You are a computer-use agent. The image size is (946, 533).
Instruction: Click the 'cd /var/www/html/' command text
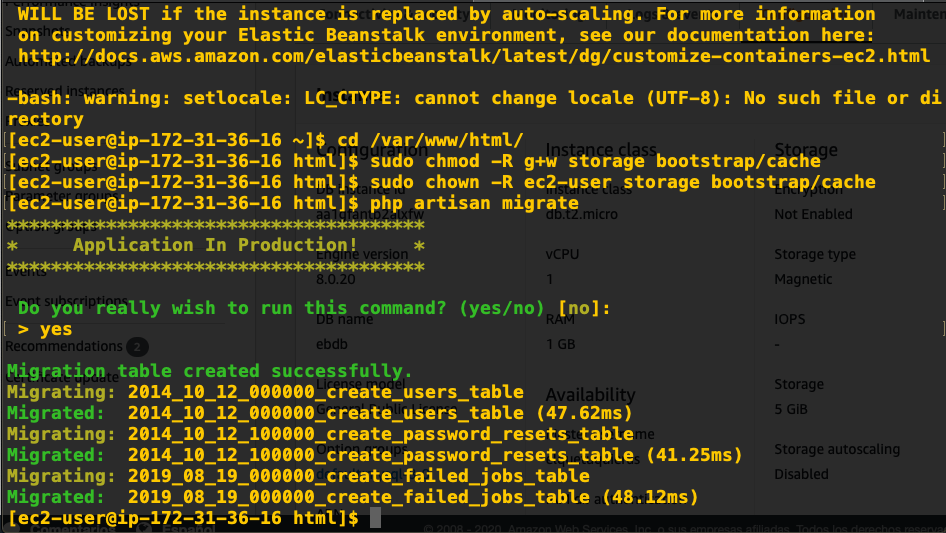(430, 140)
